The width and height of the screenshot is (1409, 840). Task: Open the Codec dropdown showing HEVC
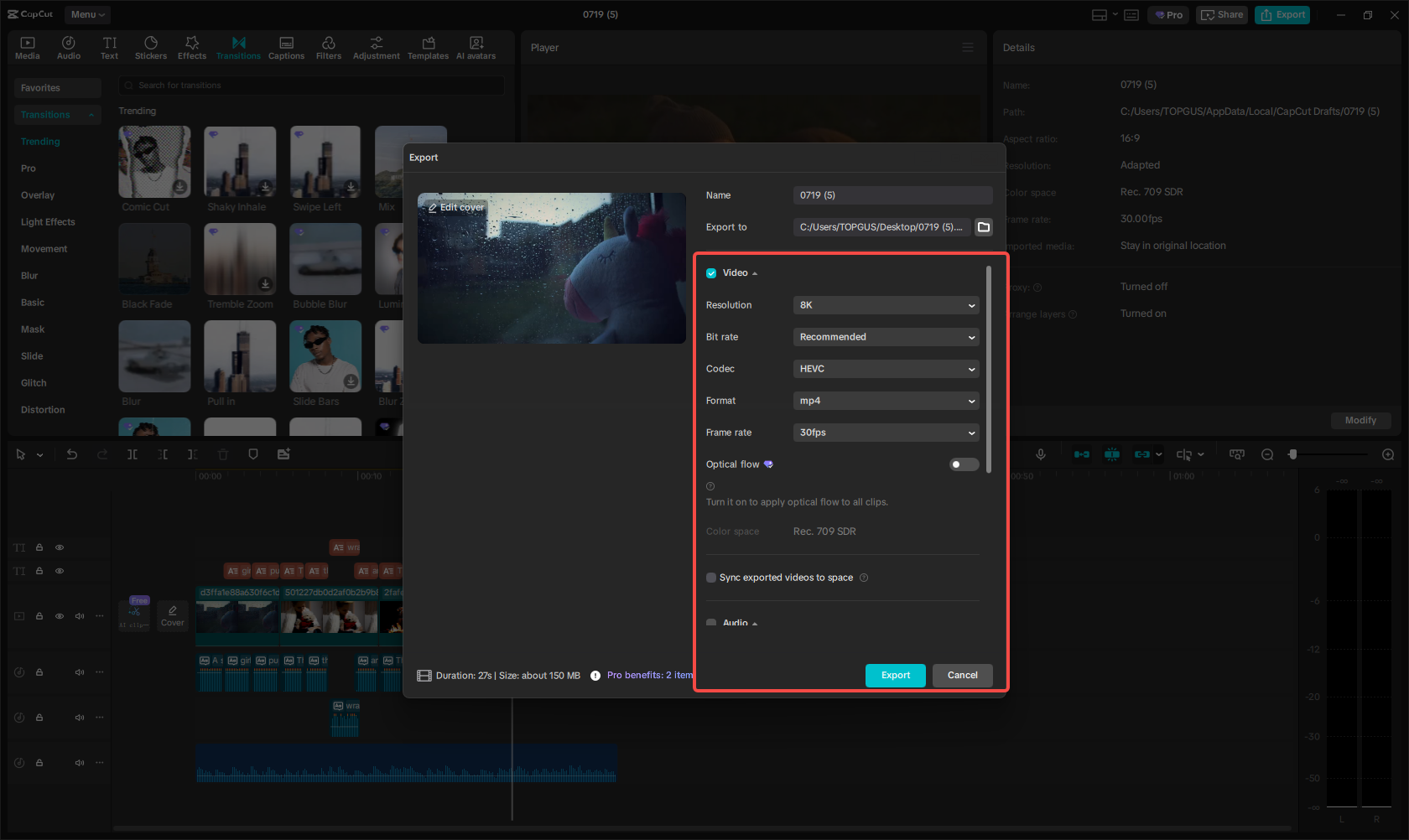(x=886, y=369)
